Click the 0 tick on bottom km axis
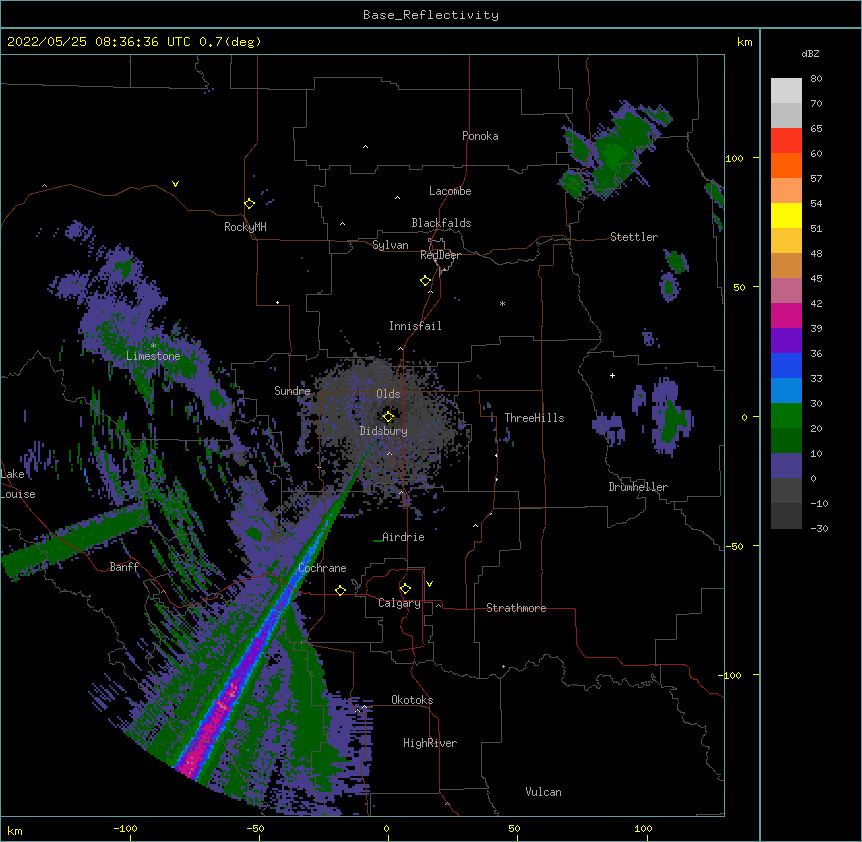 (386, 828)
